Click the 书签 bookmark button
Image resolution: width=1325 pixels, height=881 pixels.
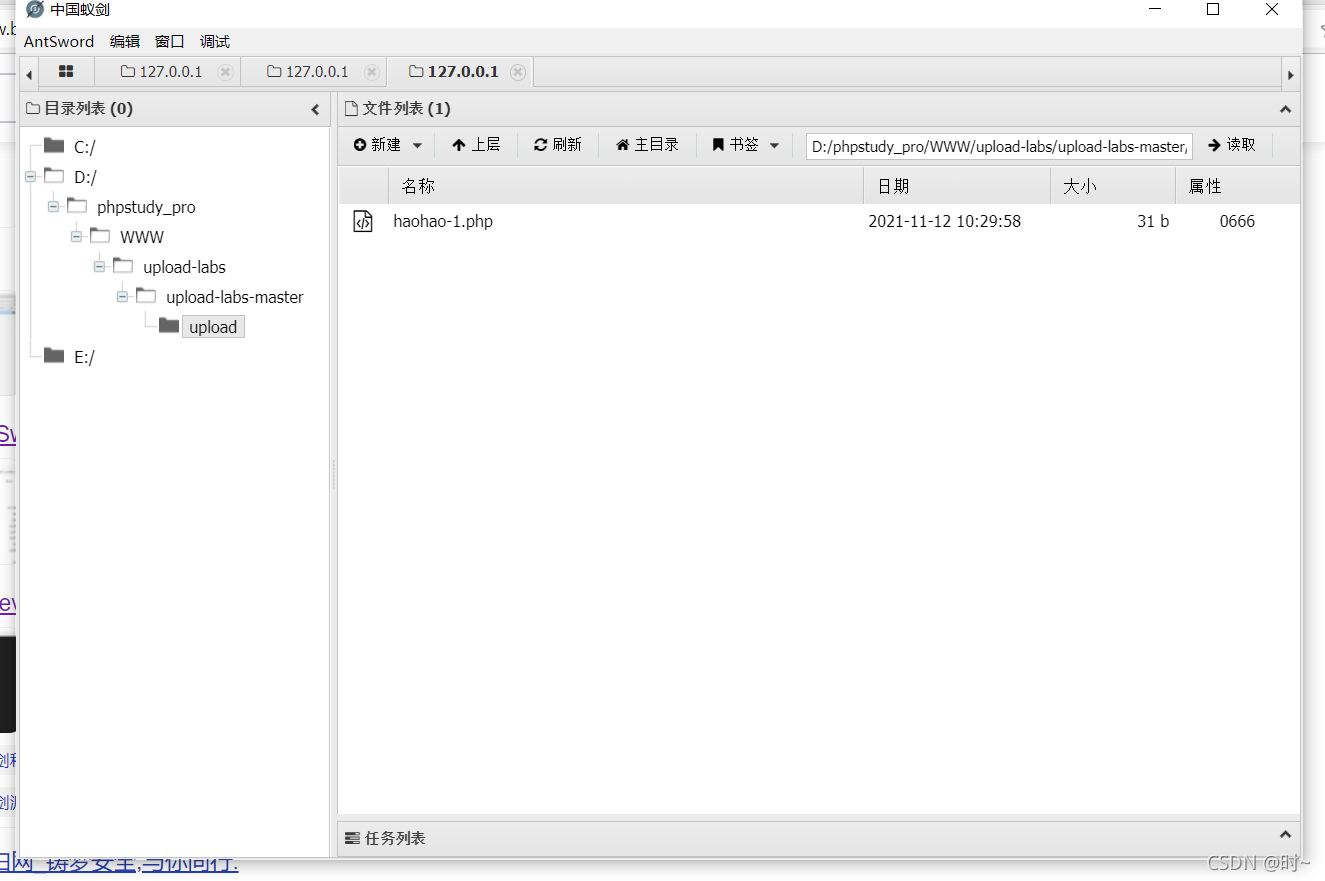click(735, 145)
